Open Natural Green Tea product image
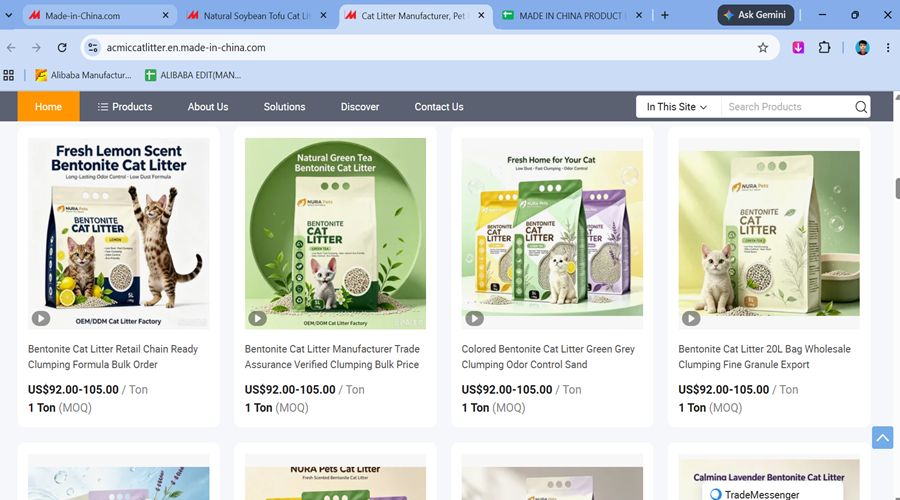The height and width of the screenshot is (500, 900). [x=335, y=234]
